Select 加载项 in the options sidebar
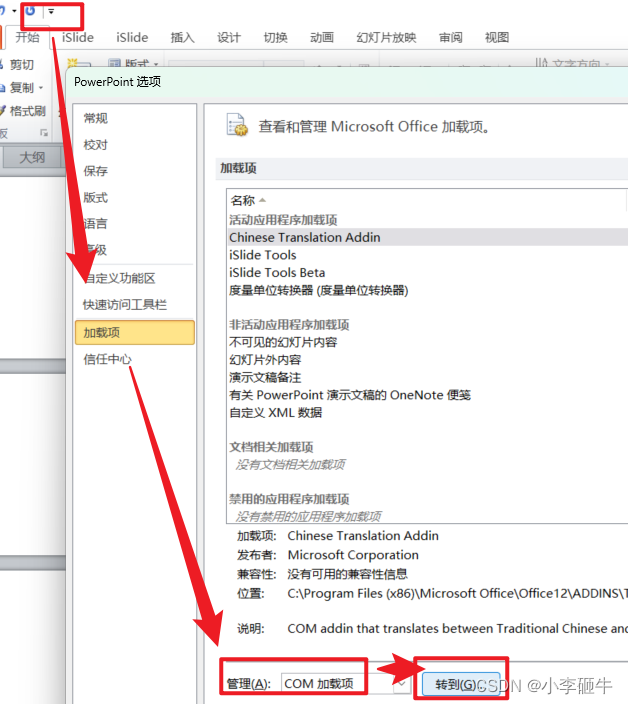 pyautogui.click(x=135, y=333)
